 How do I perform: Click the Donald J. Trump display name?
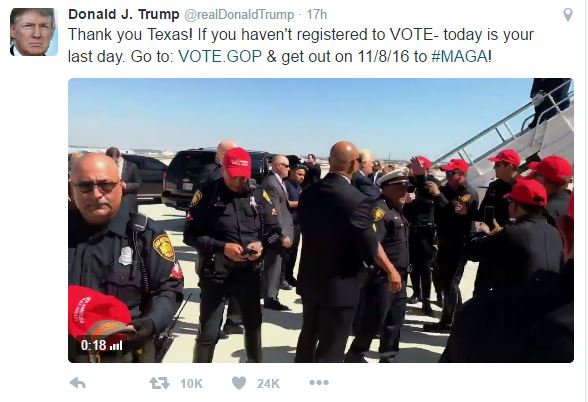[x=124, y=15]
